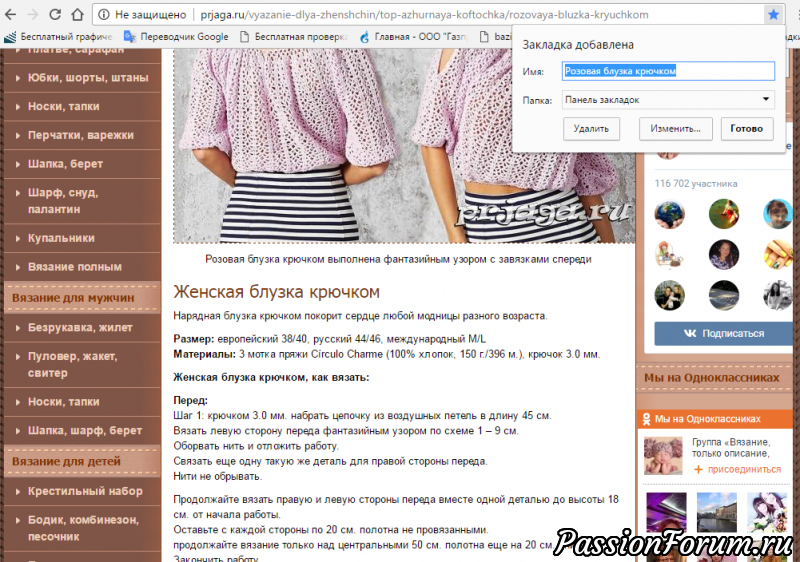Open 'Безрукавка, жилет' in the sidebar menu
Screen dimensions: 800x562
(81, 327)
